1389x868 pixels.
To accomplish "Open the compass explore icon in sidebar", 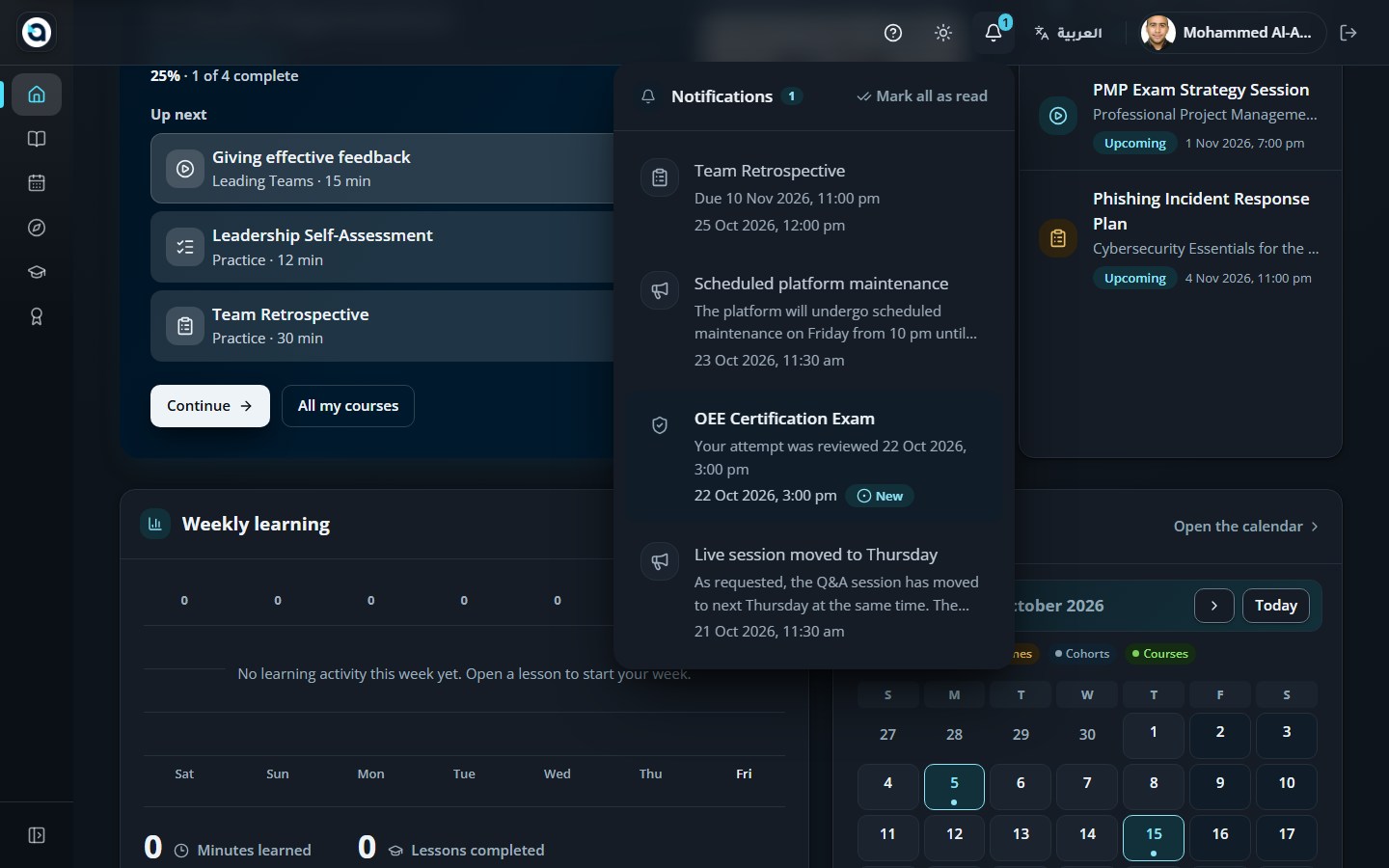I will (37, 228).
